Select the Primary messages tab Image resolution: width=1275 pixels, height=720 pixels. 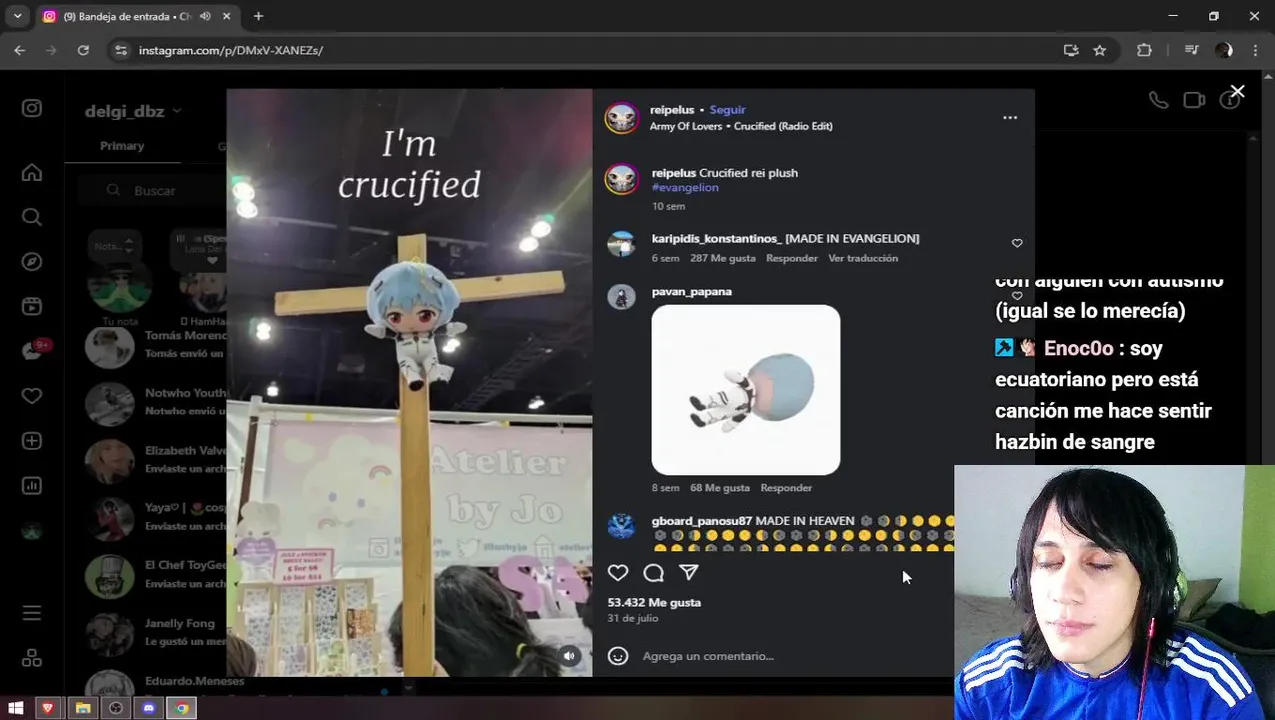(x=122, y=146)
